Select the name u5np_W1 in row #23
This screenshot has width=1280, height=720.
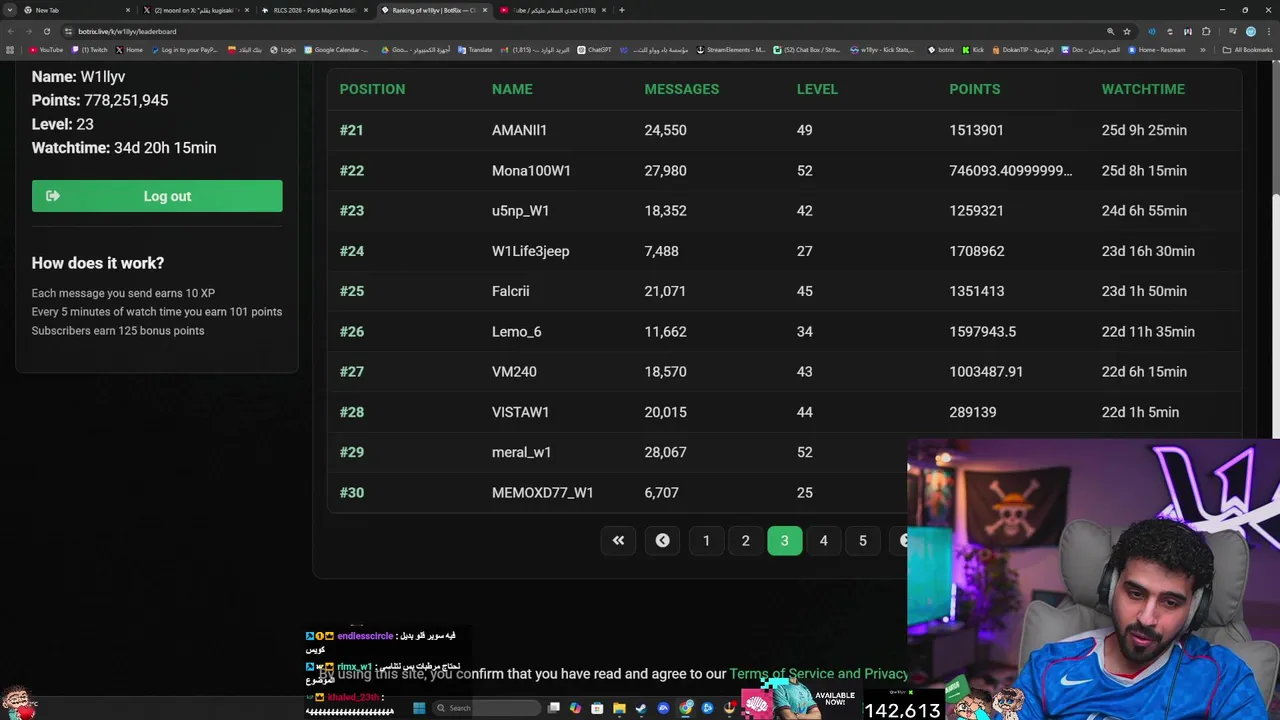pyautogui.click(x=520, y=211)
